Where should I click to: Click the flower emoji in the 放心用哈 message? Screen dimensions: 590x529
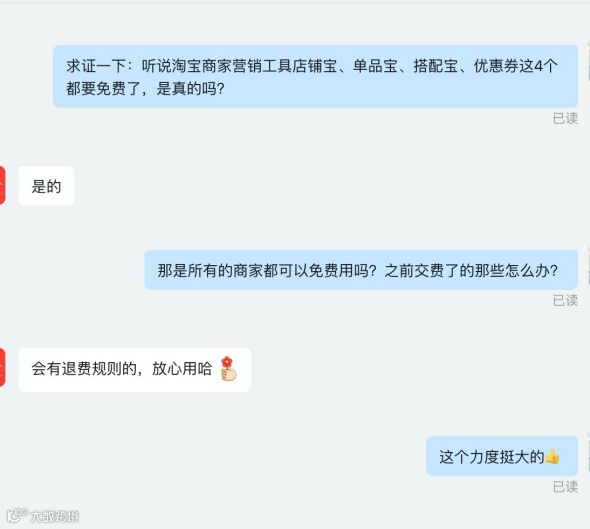coord(228,369)
